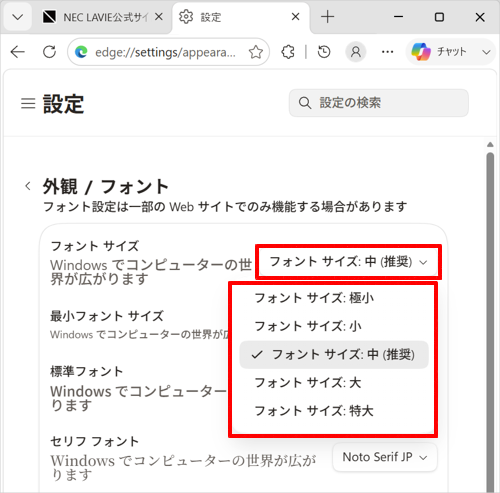This screenshot has width=500, height=493.
Task: Open the settings hamburger menu
Action: pos(28,103)
